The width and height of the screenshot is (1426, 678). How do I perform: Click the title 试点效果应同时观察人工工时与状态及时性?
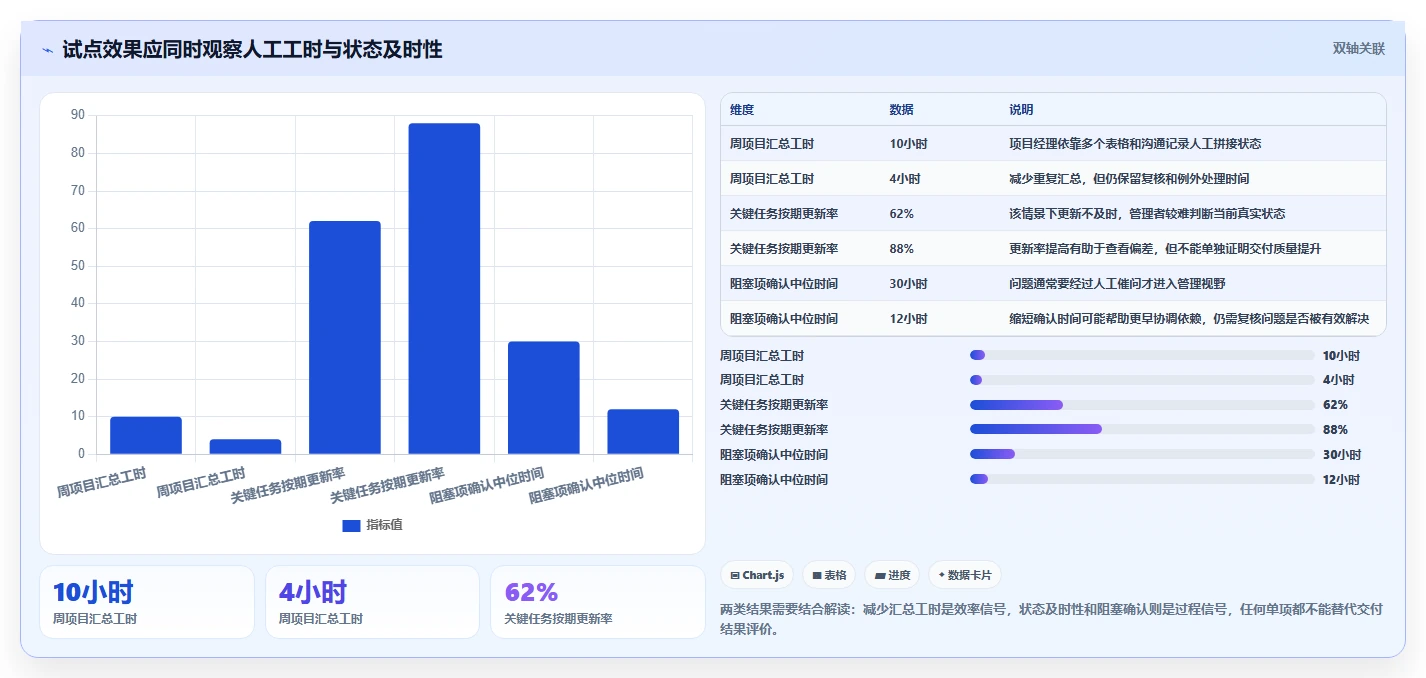pyautogui.click(x=252, y=49)
